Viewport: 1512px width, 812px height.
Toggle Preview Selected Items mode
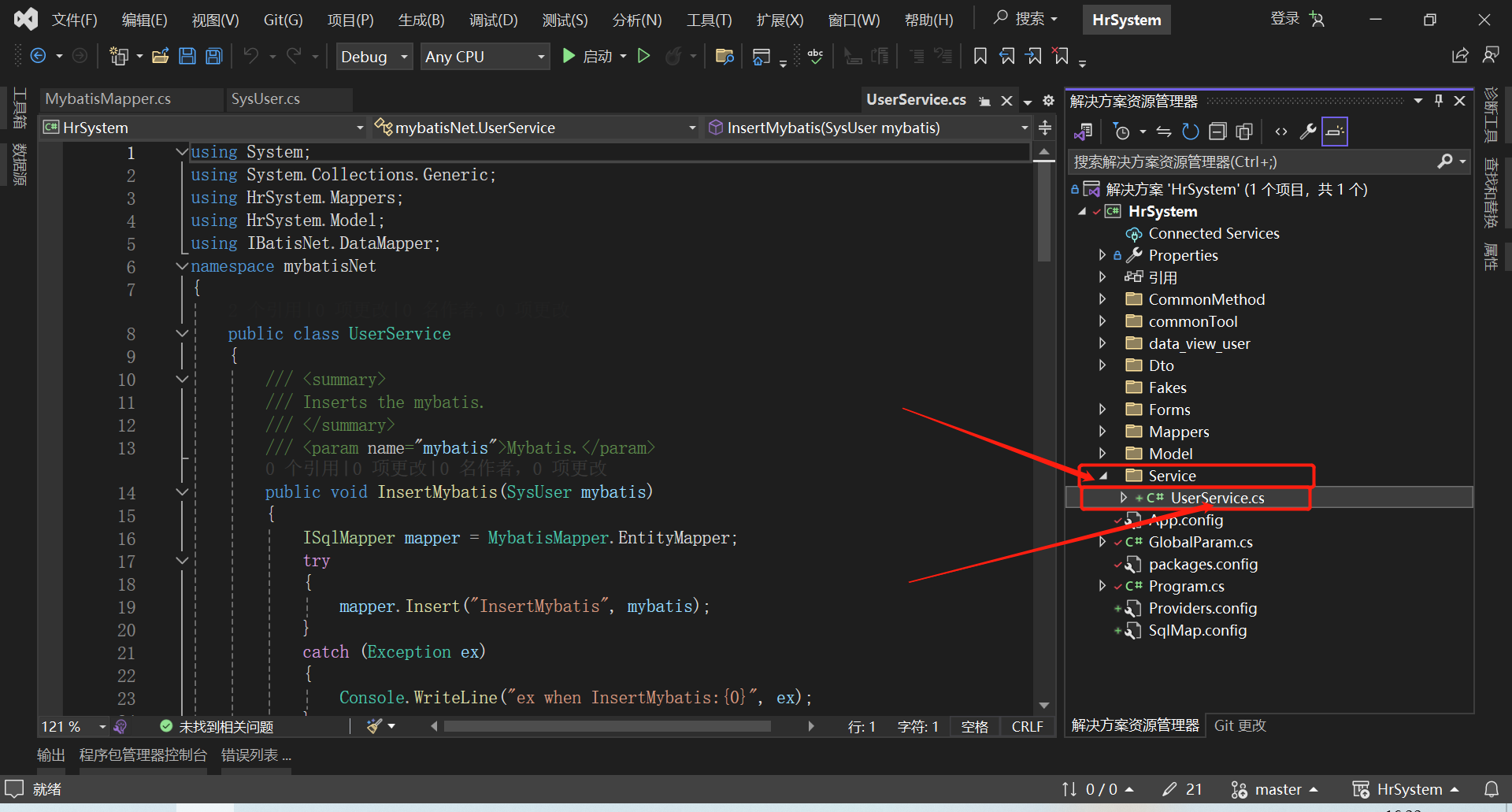(1334, 131)
